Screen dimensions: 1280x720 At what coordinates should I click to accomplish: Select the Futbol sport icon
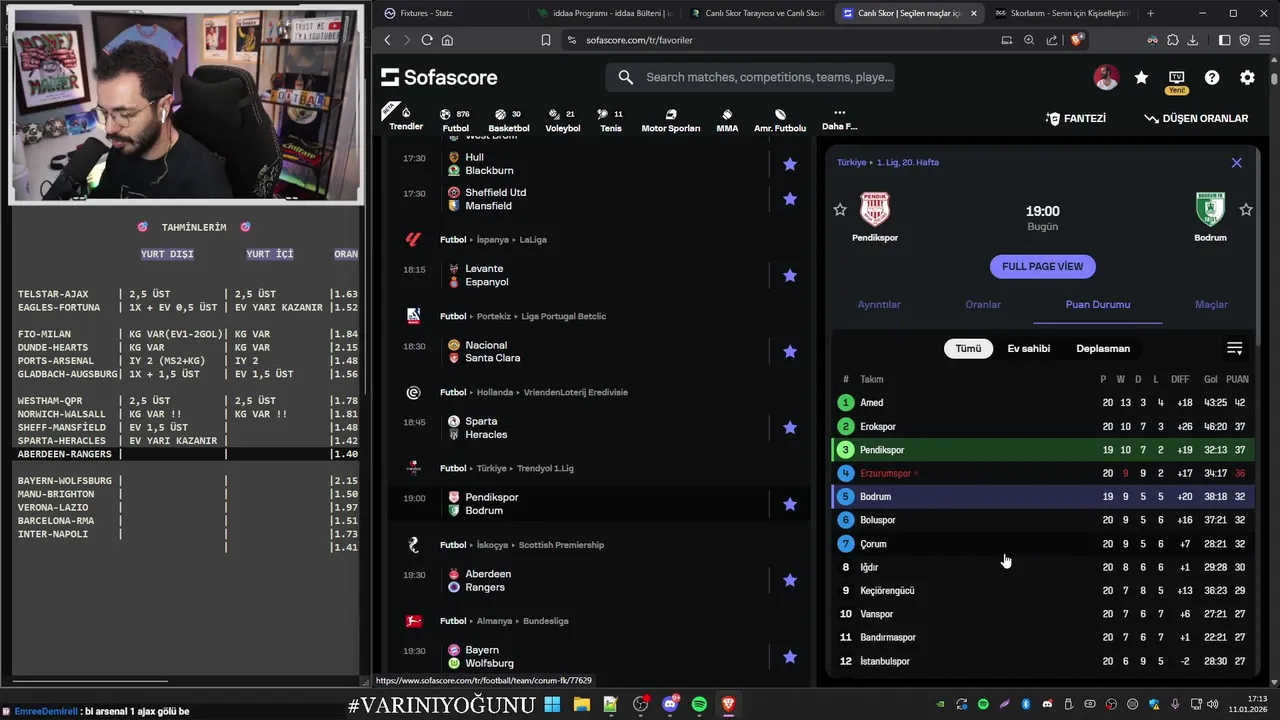point(456,120)
